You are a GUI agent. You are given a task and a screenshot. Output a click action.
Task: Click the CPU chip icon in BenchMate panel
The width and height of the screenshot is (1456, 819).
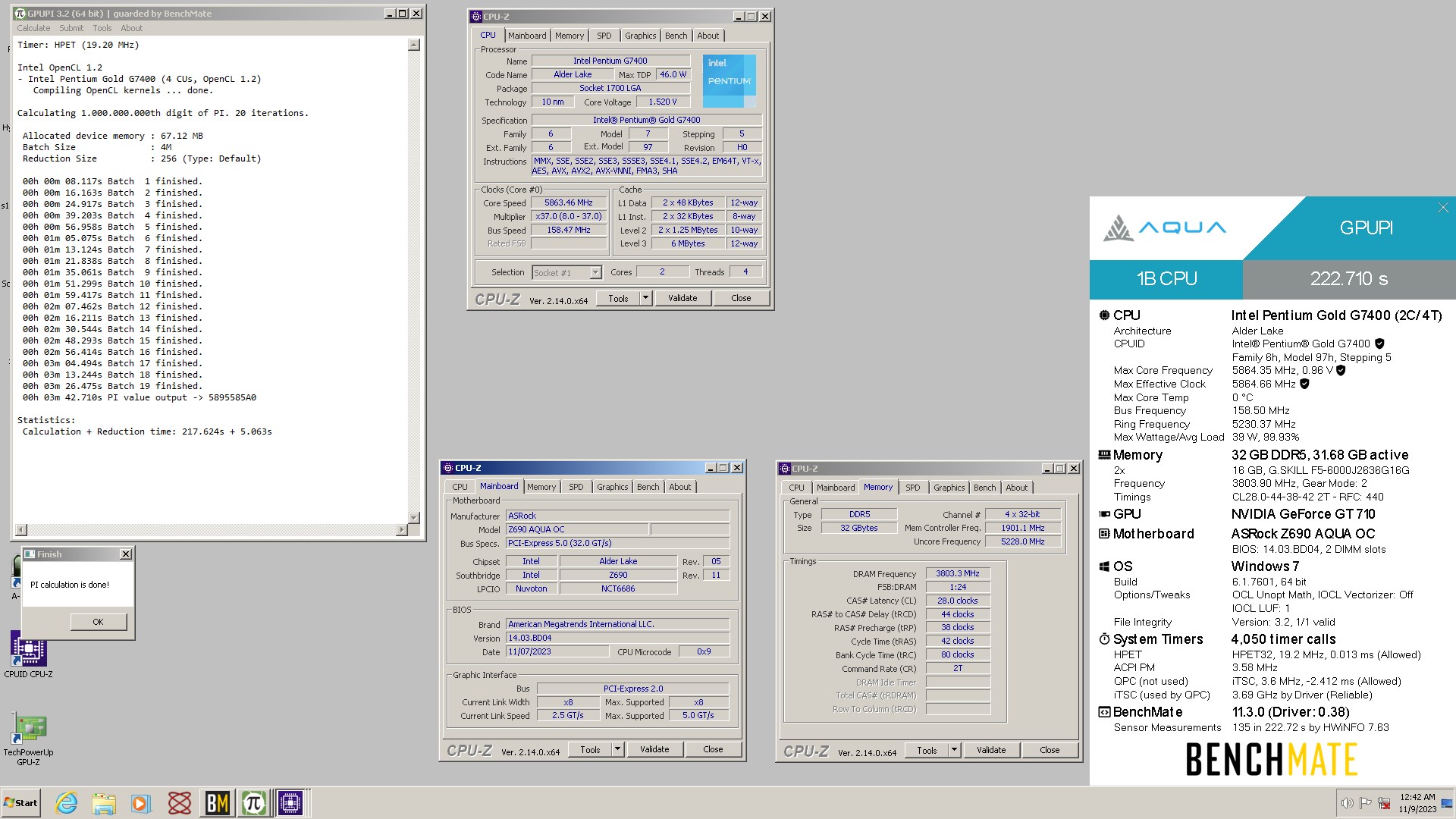pos(1104,315)
